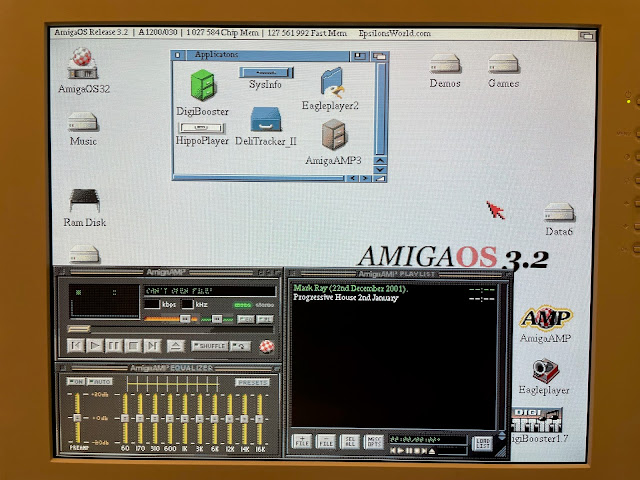The image size is (640, 480).
Task: Click the 600 Hz equalizer band slider
Action: pos(170,418)
